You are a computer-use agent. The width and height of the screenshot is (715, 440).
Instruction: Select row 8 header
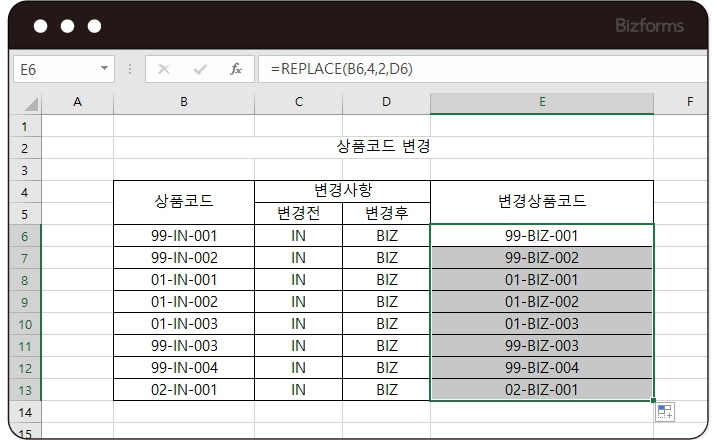pos(25,280)
